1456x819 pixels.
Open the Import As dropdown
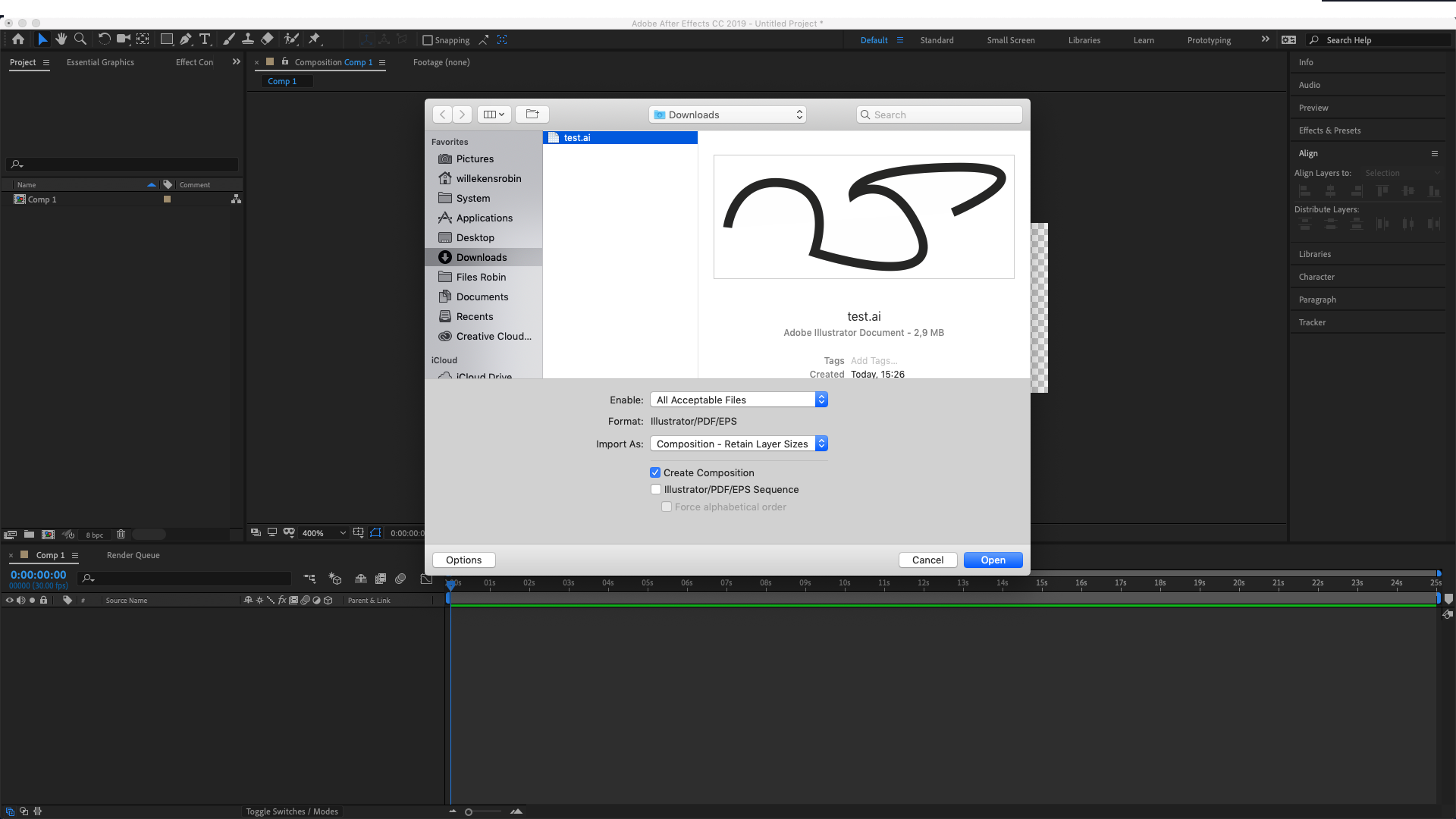(739, 444)
